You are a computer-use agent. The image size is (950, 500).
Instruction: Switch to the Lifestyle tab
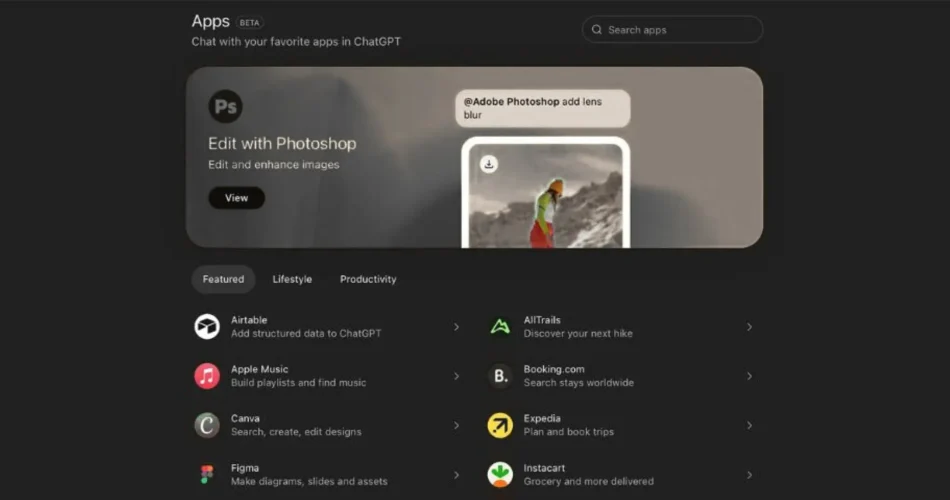point(292,279)
